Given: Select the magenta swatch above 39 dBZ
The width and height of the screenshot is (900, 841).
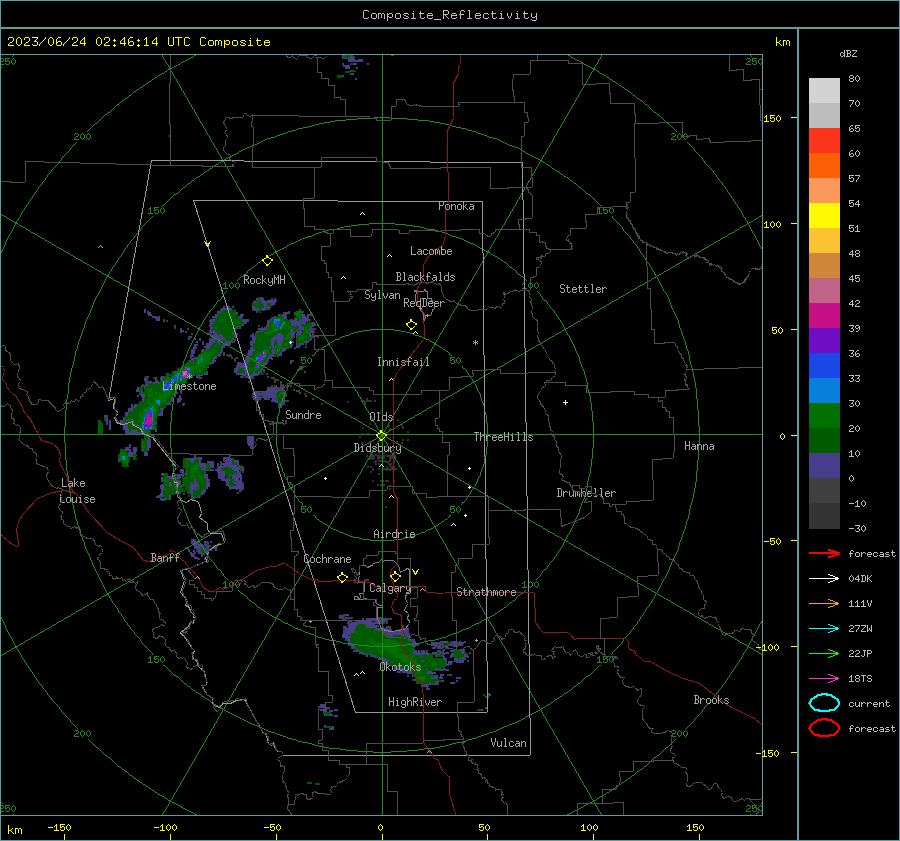Looking at the screenshot, I should pyautogui.click(x=824, y=316).
